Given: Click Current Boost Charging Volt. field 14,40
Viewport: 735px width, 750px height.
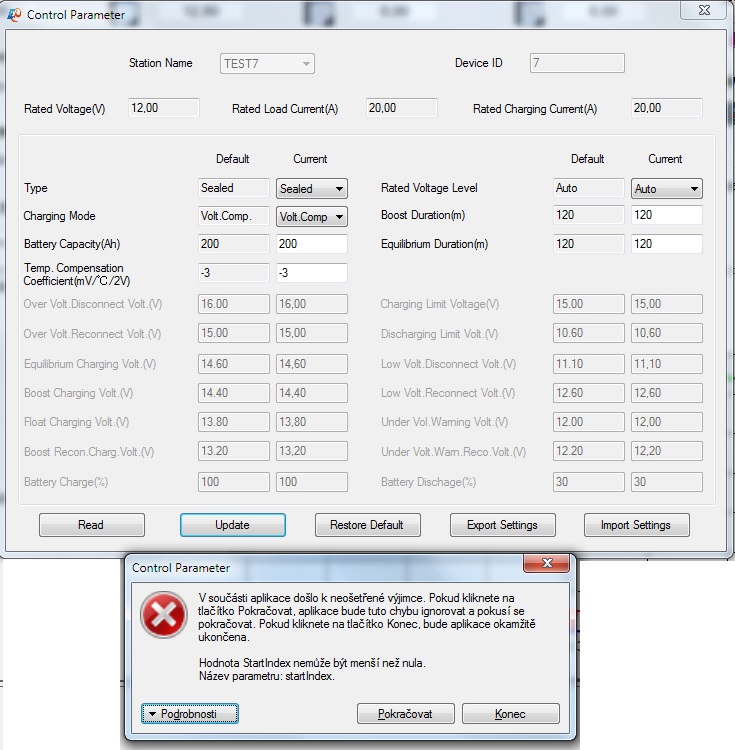Looking at the screenshot, I should (312, 393).
